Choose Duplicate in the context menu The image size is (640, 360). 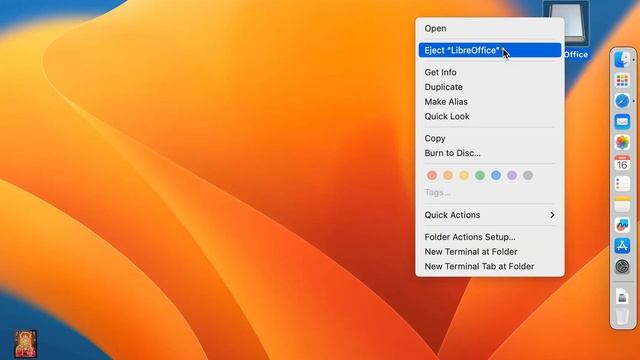(x=490, y=87)
